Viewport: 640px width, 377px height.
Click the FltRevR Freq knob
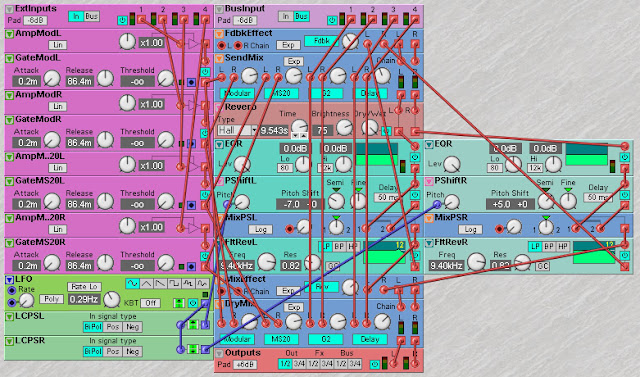tap(476, 262)
